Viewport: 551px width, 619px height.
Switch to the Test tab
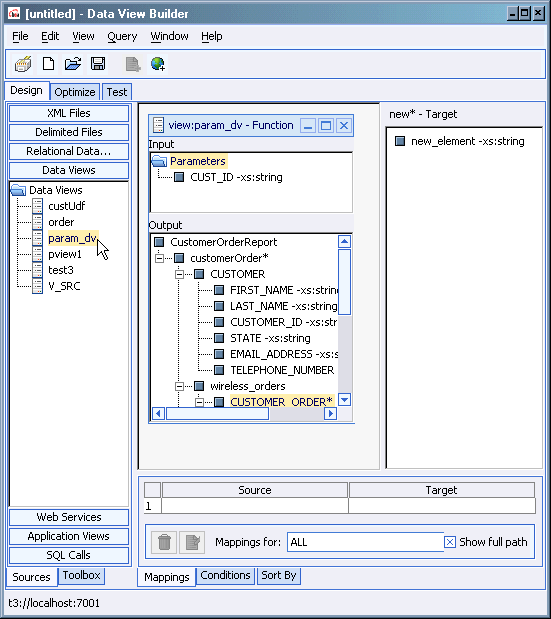[117, 92]
